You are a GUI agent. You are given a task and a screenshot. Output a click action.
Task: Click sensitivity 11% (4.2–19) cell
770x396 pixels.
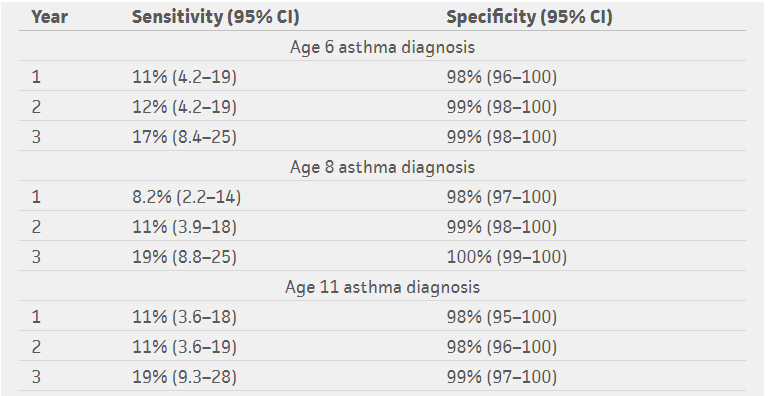[x=184, y=77]
